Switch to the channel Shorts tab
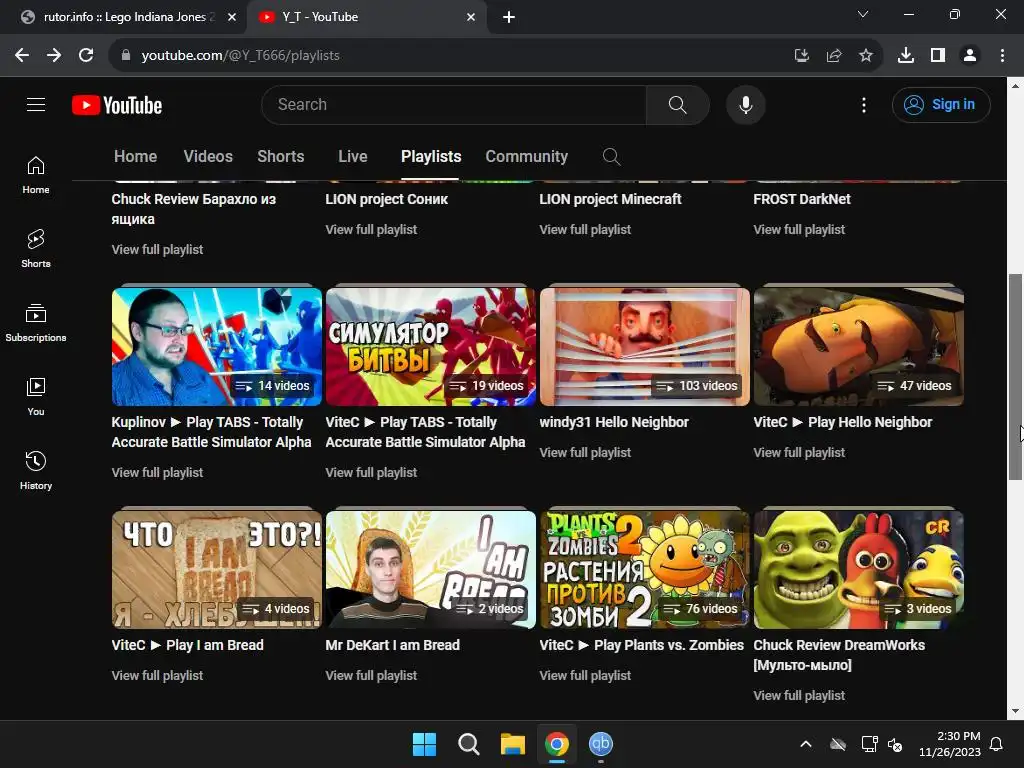This screenshot has height=768, width=1024. click(x=281, y=157)
